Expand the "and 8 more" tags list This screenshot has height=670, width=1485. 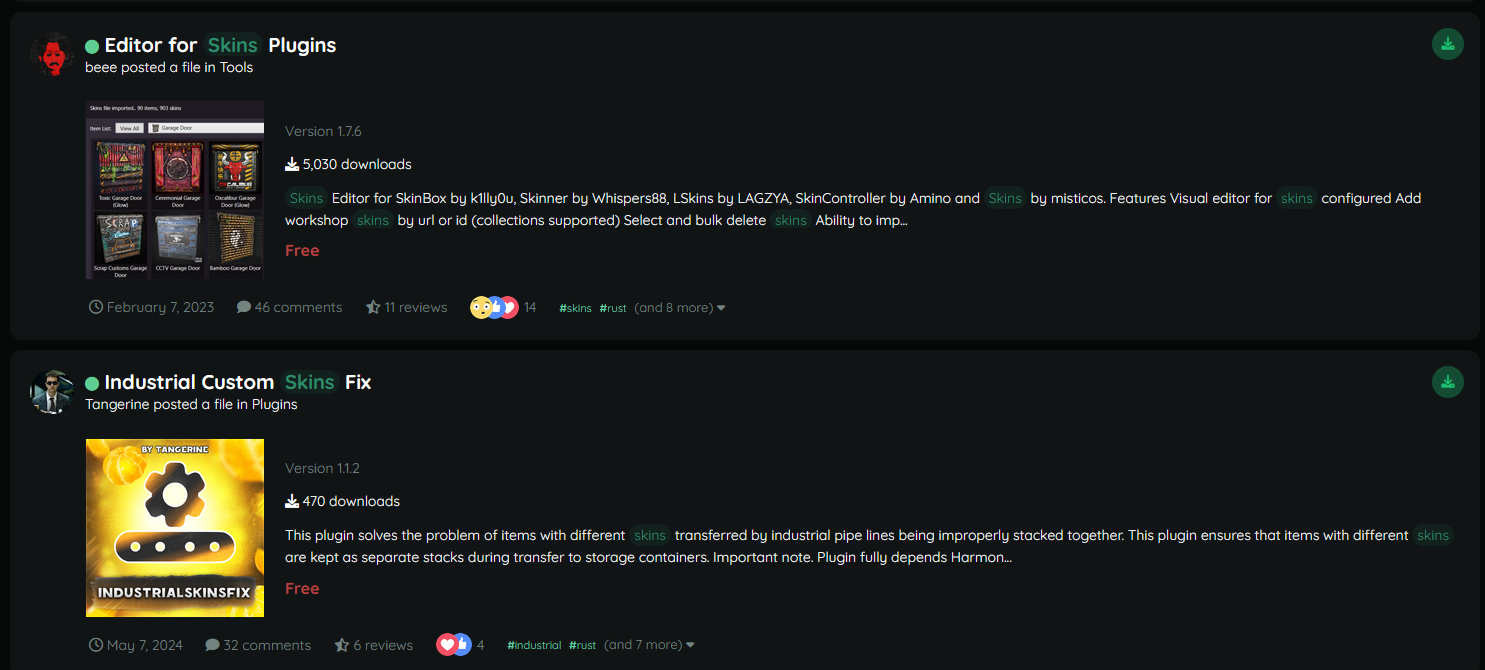point(680,307)
